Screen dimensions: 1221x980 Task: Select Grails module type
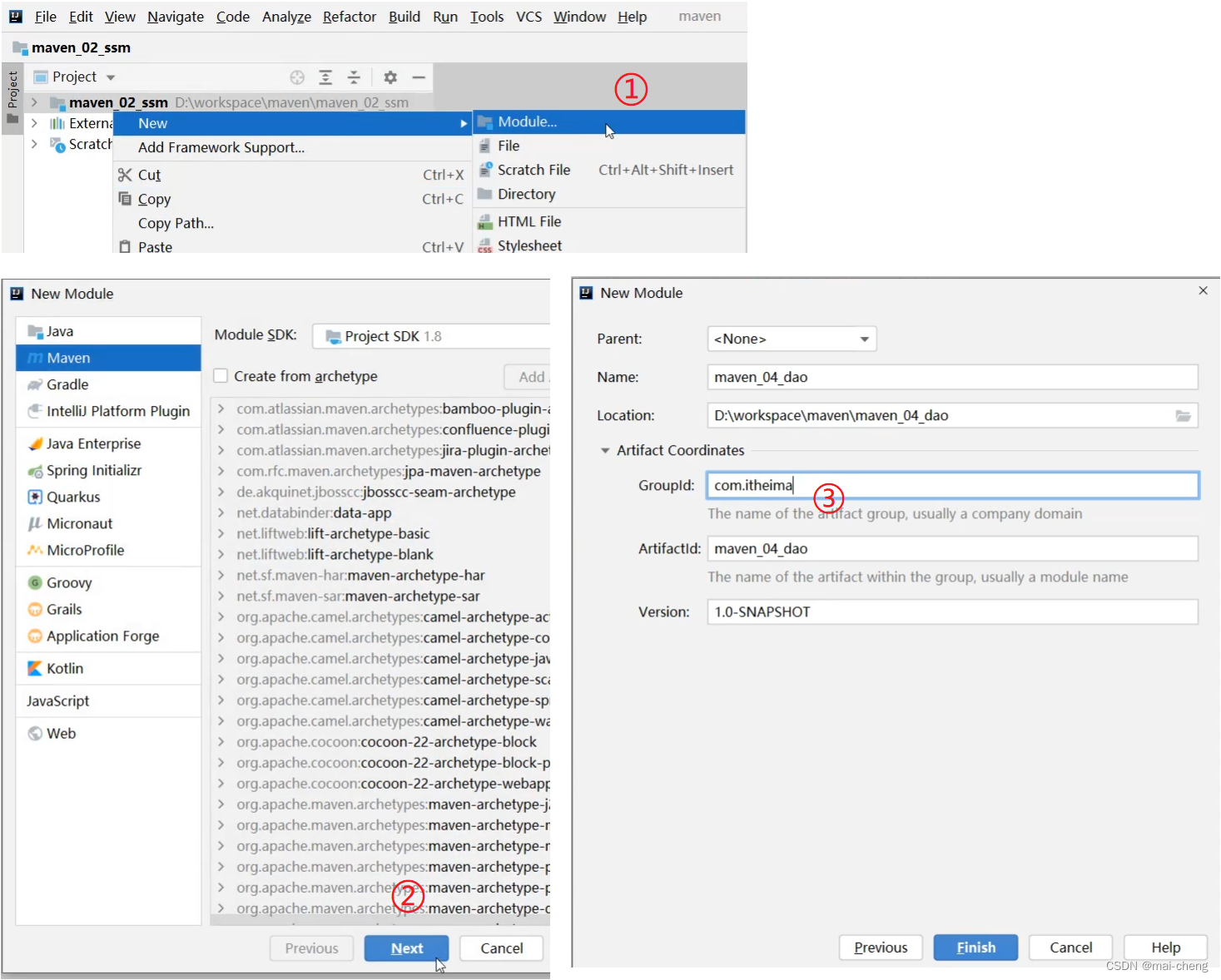pos(108,609)
